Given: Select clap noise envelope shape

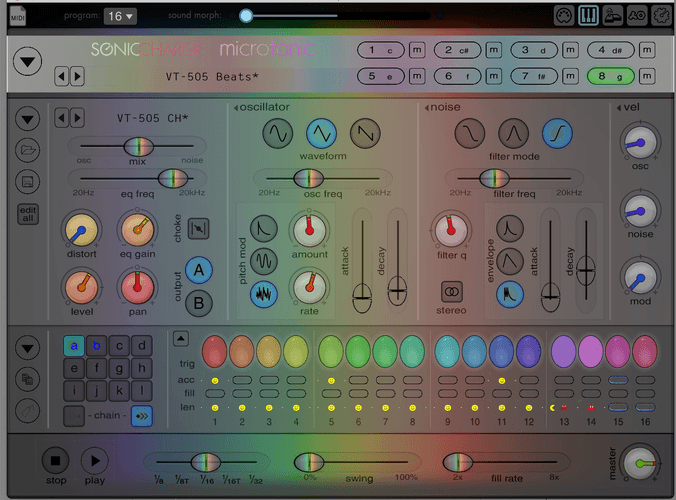Looking at the screenshot, I should [x=510, y=294].
